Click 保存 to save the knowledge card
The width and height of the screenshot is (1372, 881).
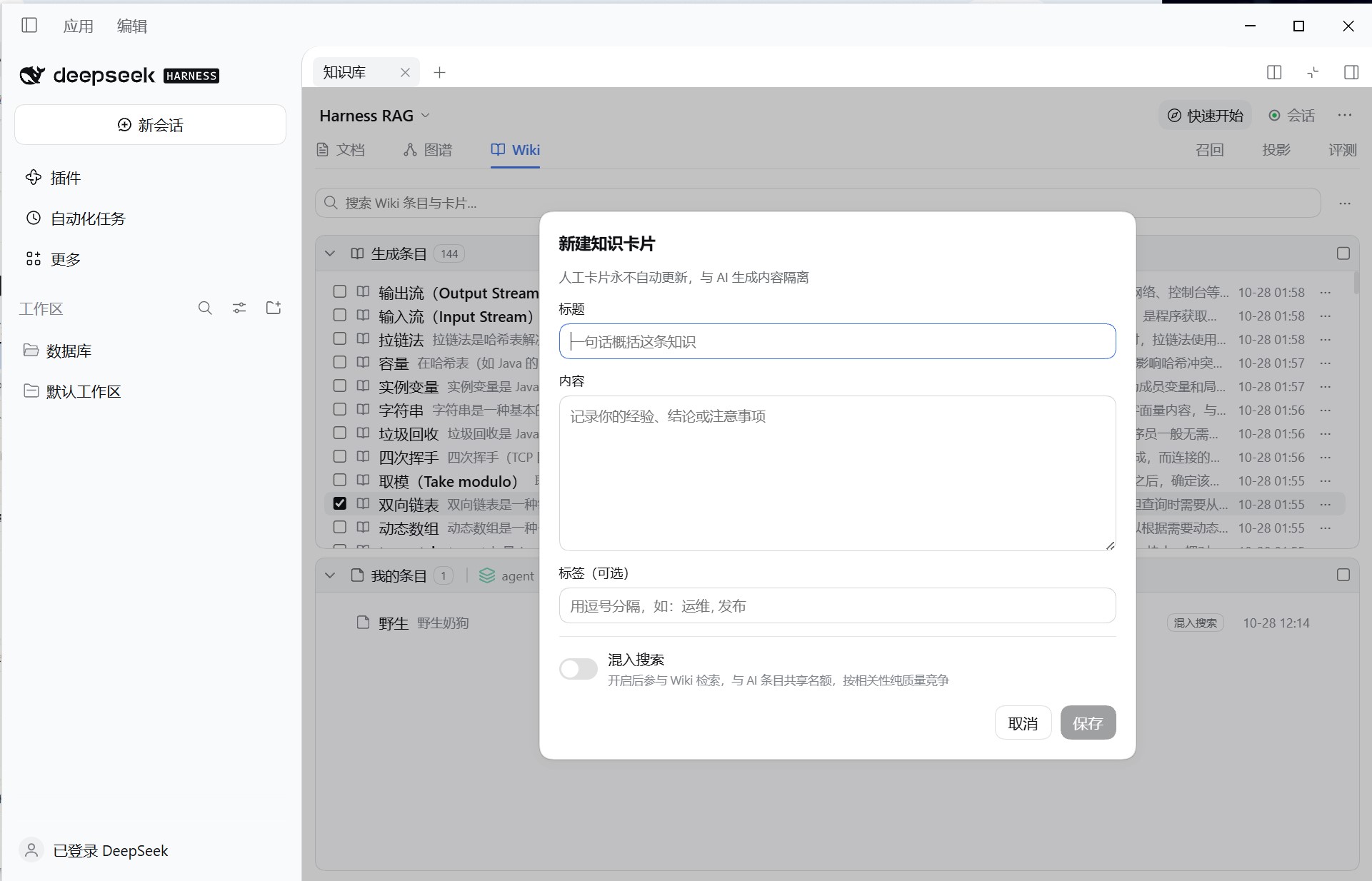click(1088, 723)
